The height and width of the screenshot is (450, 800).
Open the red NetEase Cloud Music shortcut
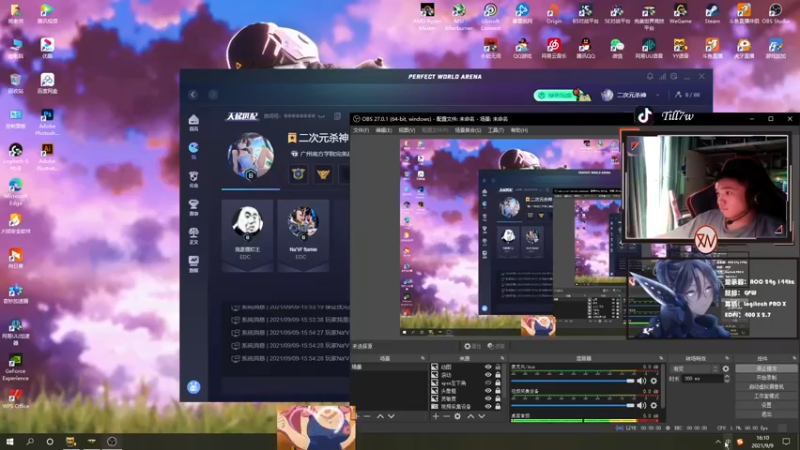tap(554, 49)
